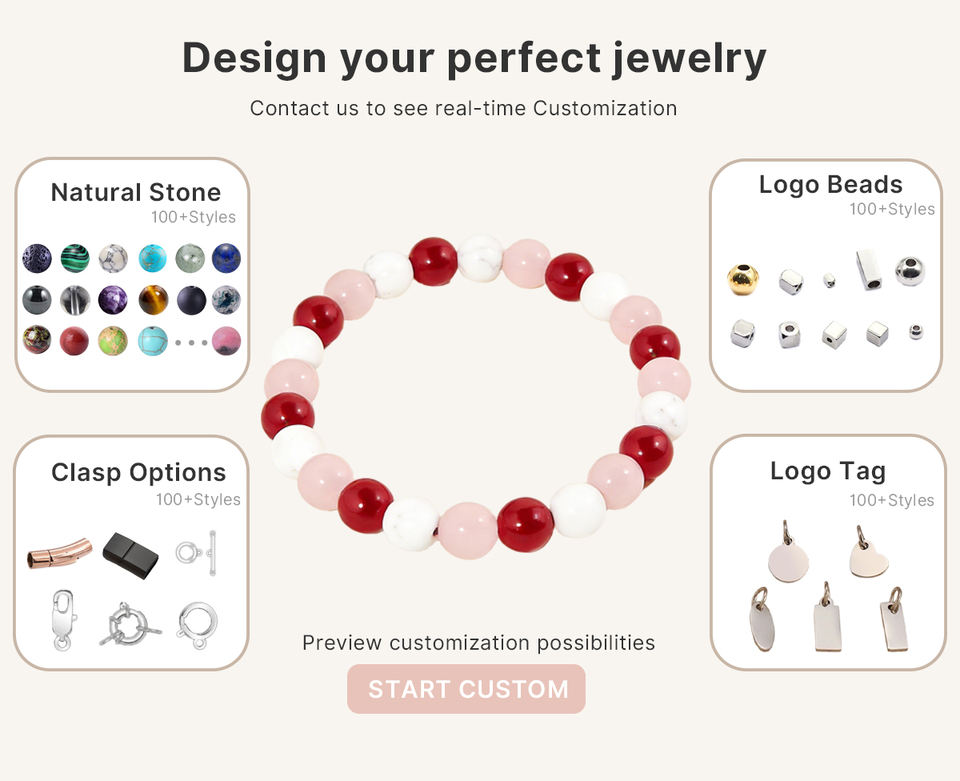Click the beaded bracelet preview image
This screenshot has width=960, height=781.
(476, 396)
